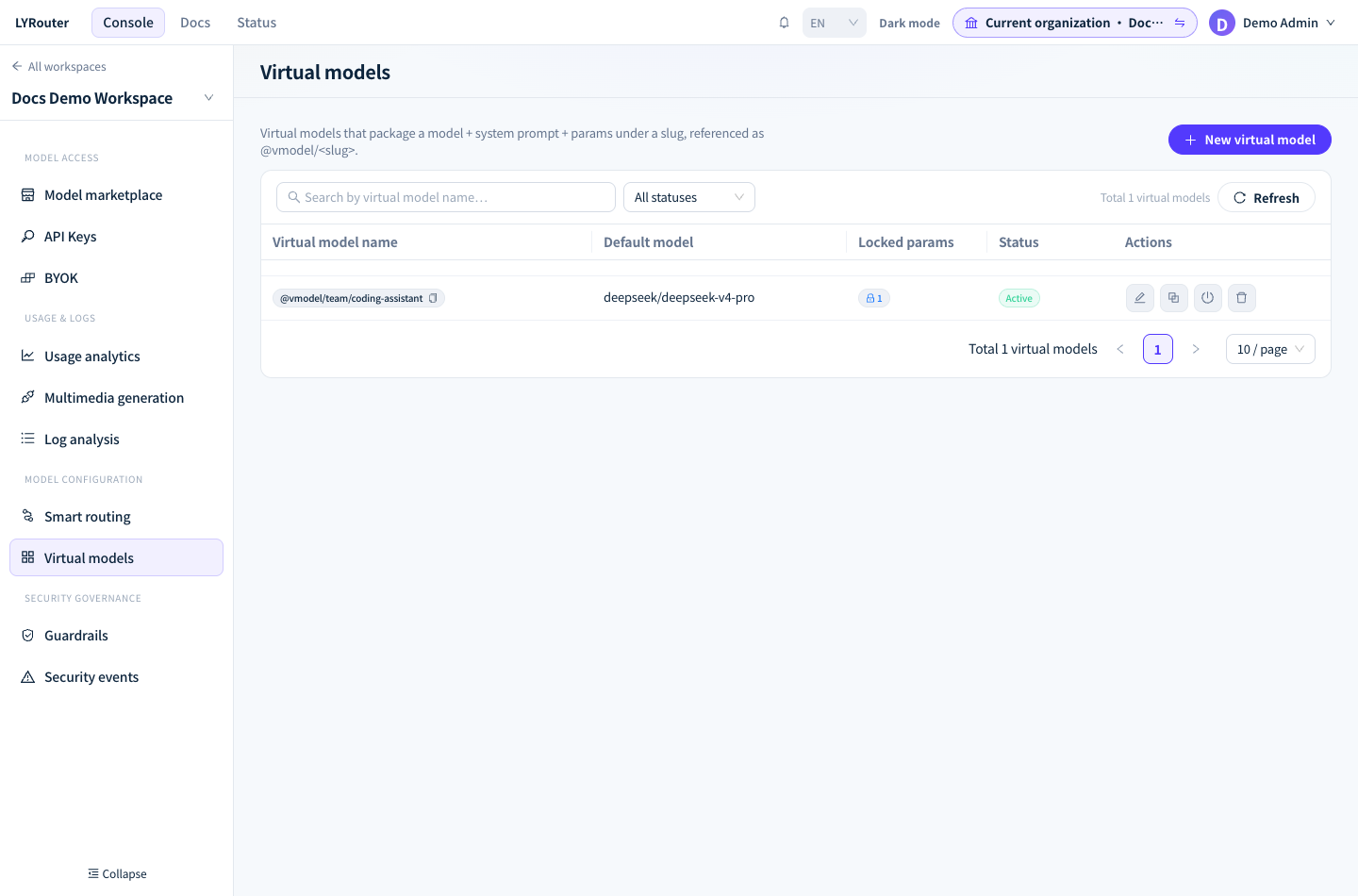Open Usage analytics
The image size is (1358, 896).
[x=116, y=357]
